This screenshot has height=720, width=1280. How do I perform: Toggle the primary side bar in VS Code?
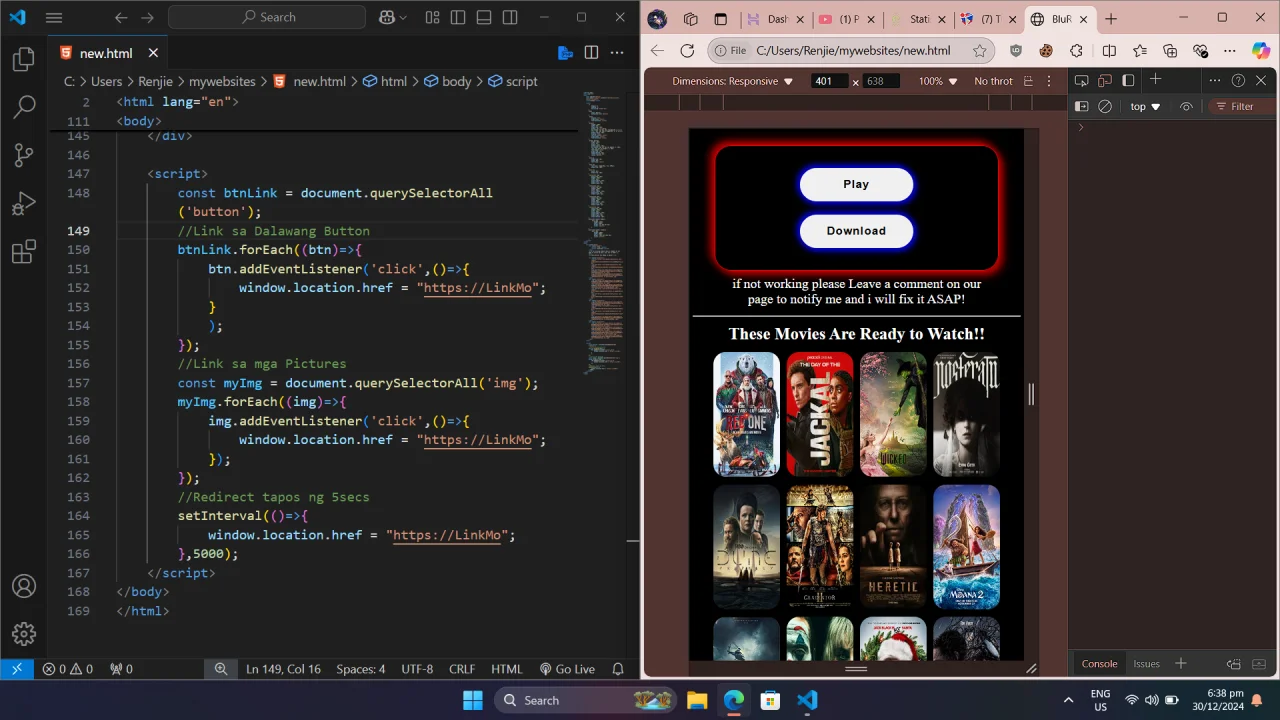pyautogui.click(x=458, y=17)
